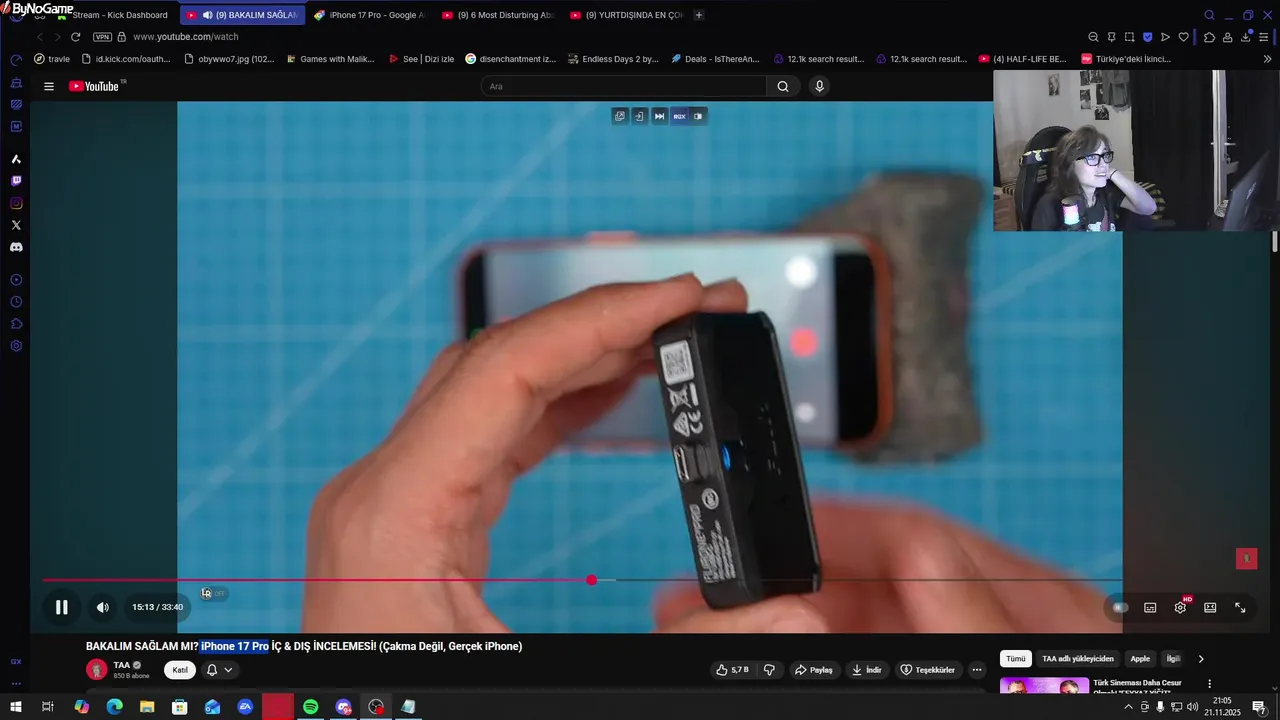
Task: Open TAA channel name link
Action: 122,665
